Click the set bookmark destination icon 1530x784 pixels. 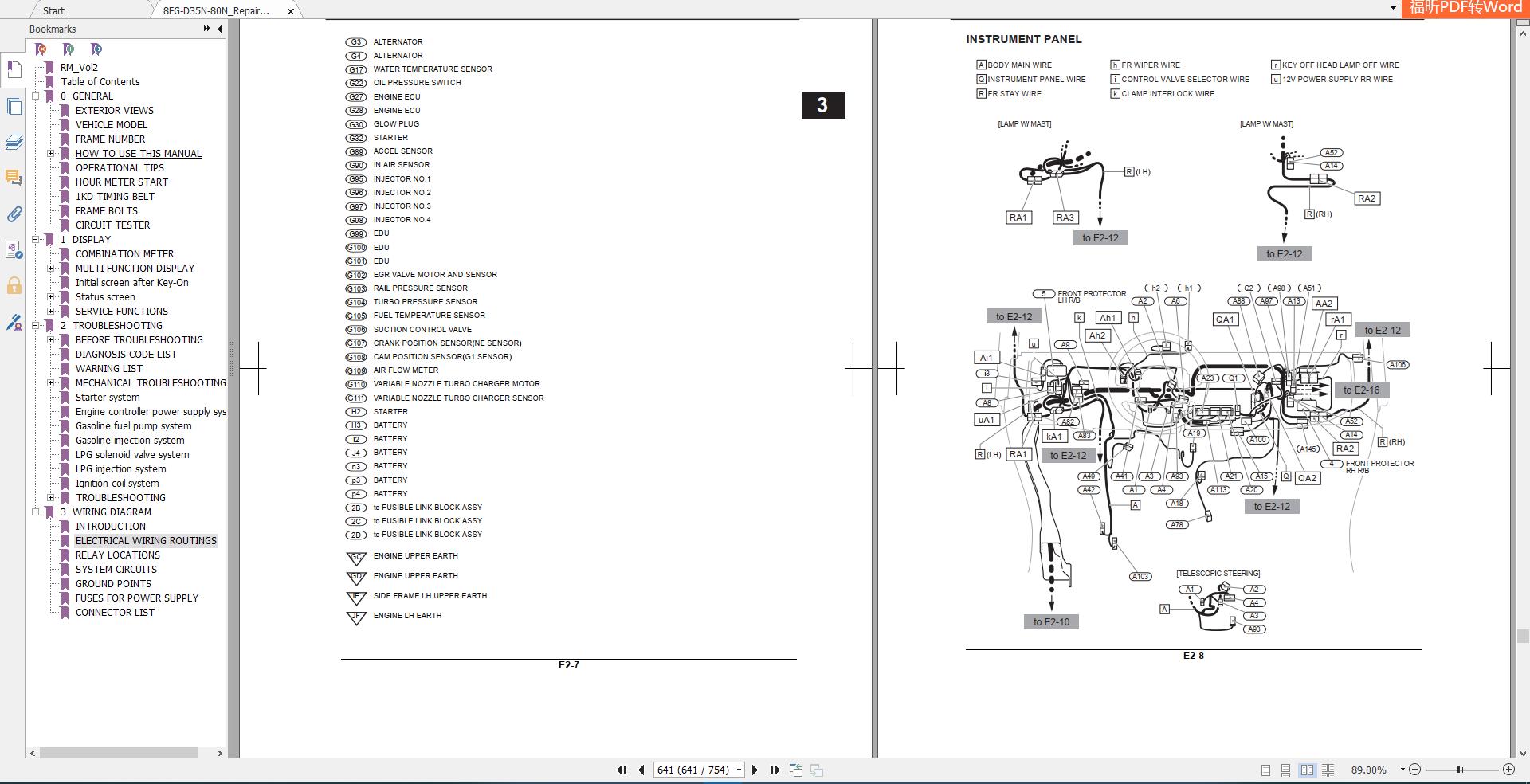coord(96,49)
